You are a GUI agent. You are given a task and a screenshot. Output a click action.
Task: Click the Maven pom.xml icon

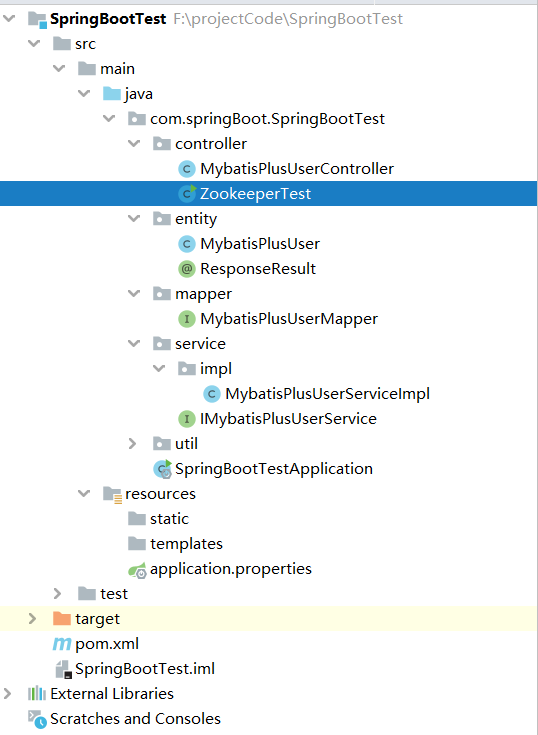[x=62, y=644]
